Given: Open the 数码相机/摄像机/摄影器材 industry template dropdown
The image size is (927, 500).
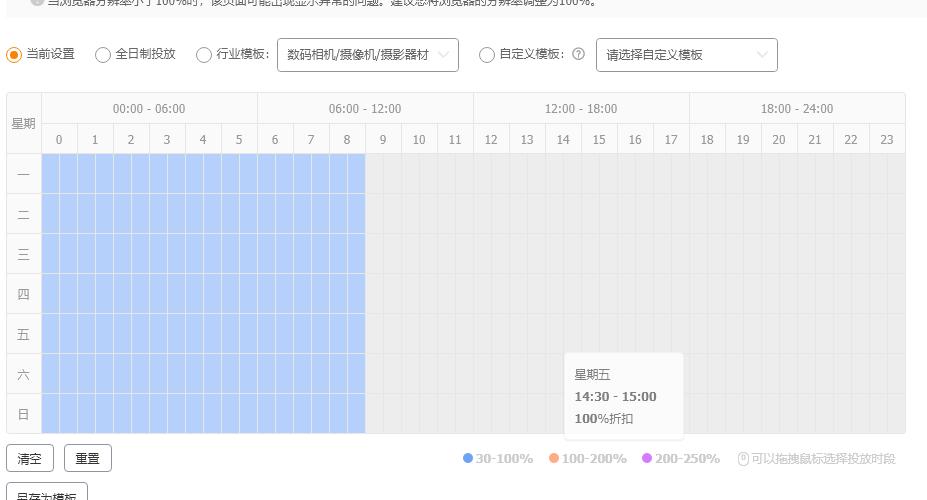Looking at the screenshot, I should (x=368, y=55).
